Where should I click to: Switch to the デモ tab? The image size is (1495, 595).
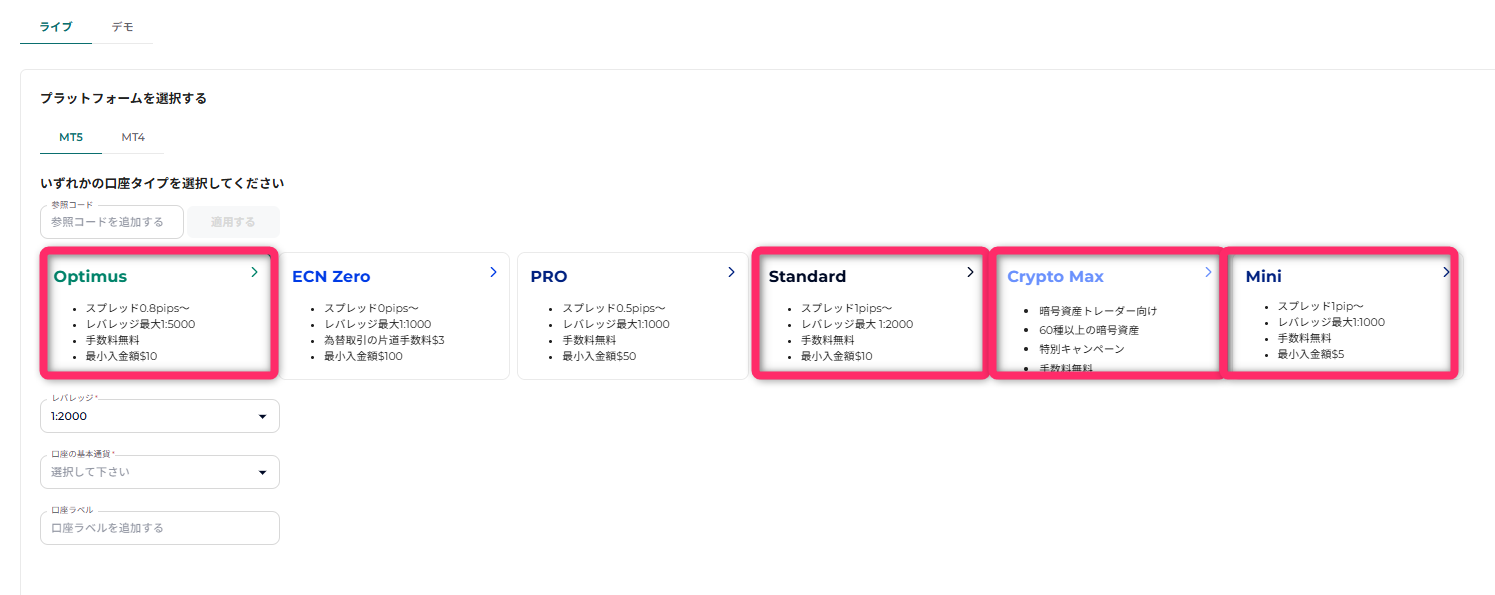click(x=122, y=27)
